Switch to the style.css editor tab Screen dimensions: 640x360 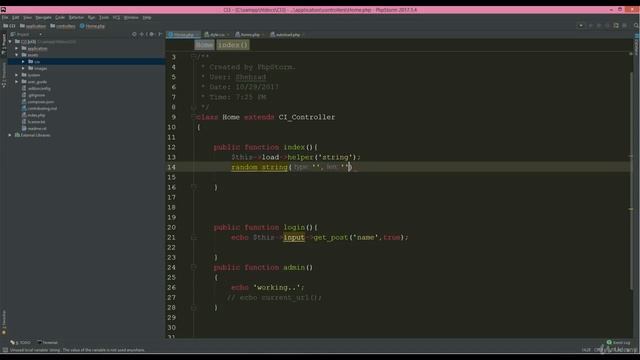pos(216,35)
